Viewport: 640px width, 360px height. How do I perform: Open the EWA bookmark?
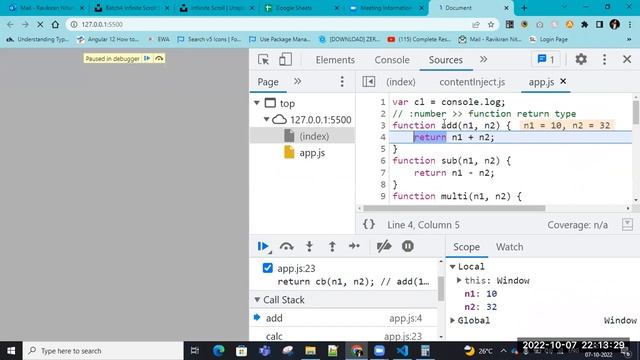click(159, 39)
